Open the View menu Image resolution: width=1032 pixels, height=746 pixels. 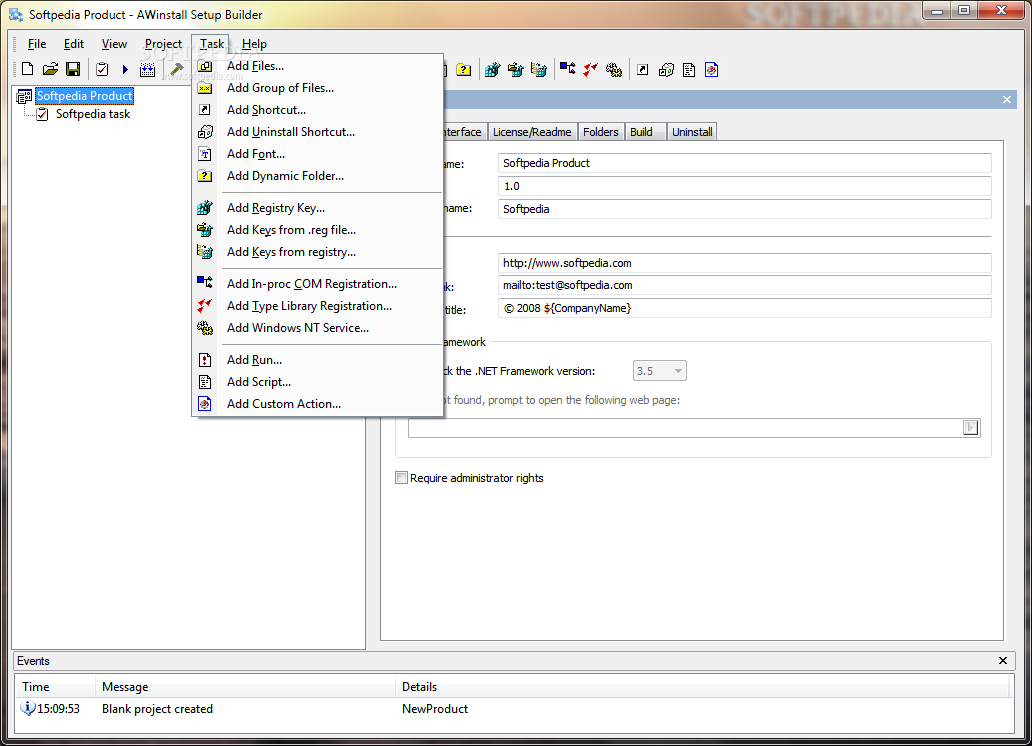(114, 44)
